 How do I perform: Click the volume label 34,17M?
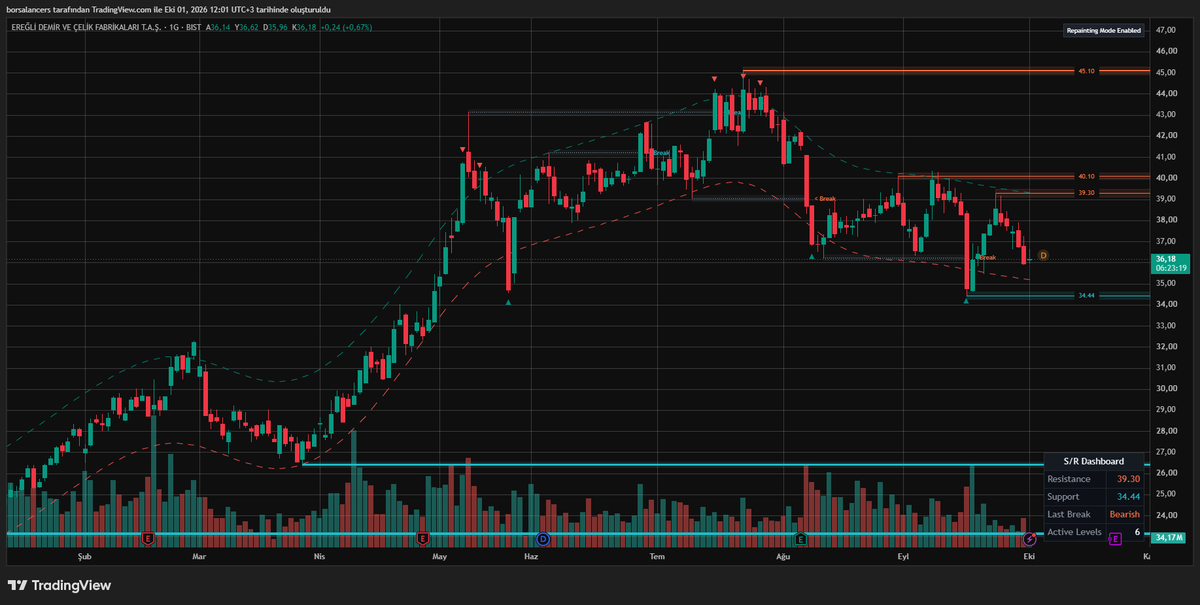[x=1169, y=538]
